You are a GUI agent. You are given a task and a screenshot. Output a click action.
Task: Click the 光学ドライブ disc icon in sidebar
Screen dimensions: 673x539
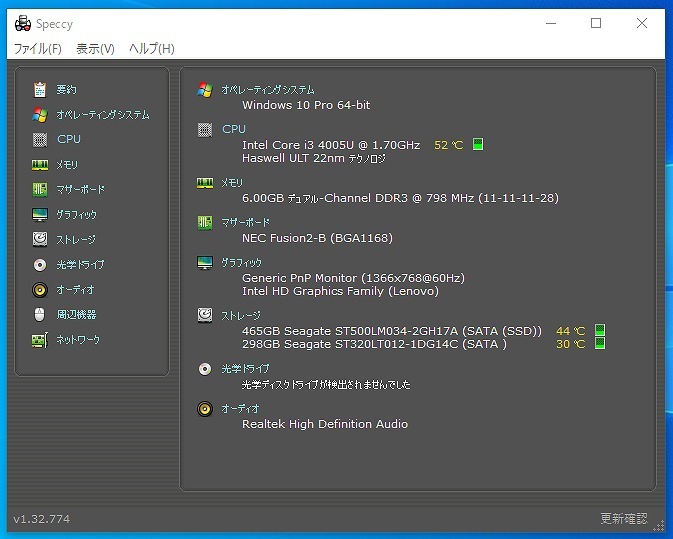(40, 265)
